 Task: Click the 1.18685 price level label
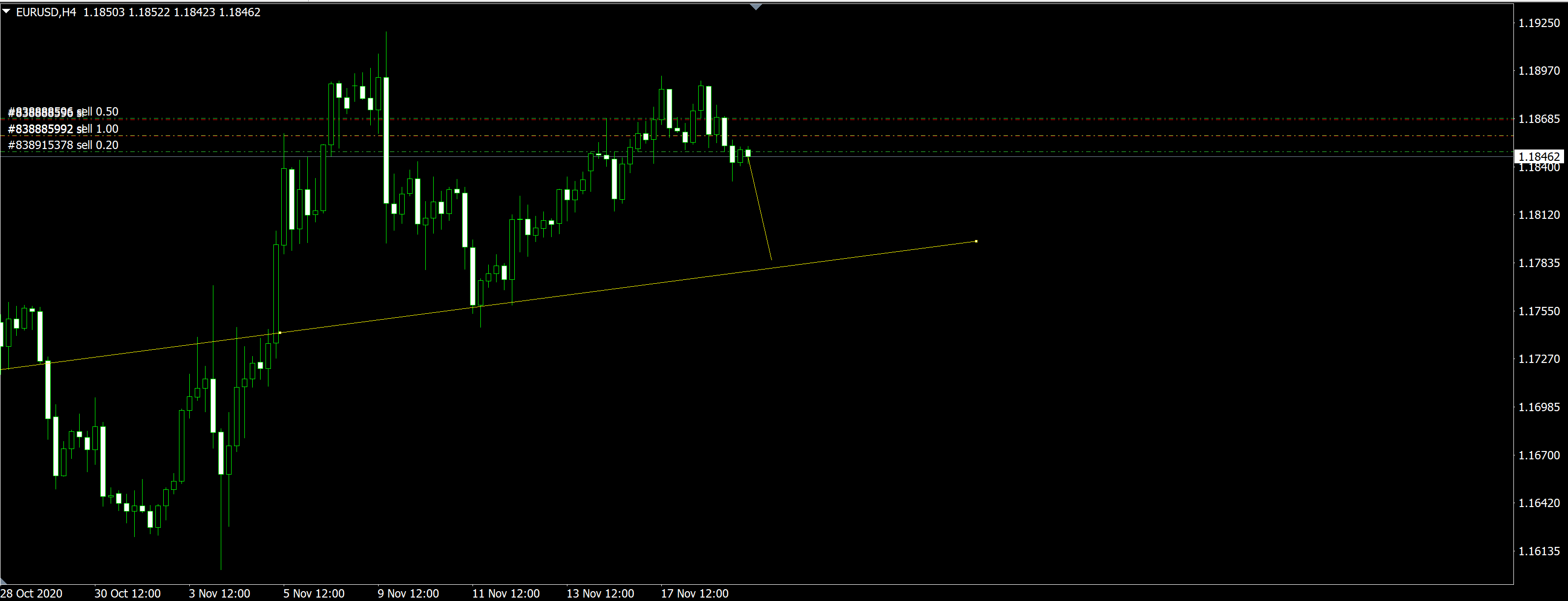point(1539,119)
